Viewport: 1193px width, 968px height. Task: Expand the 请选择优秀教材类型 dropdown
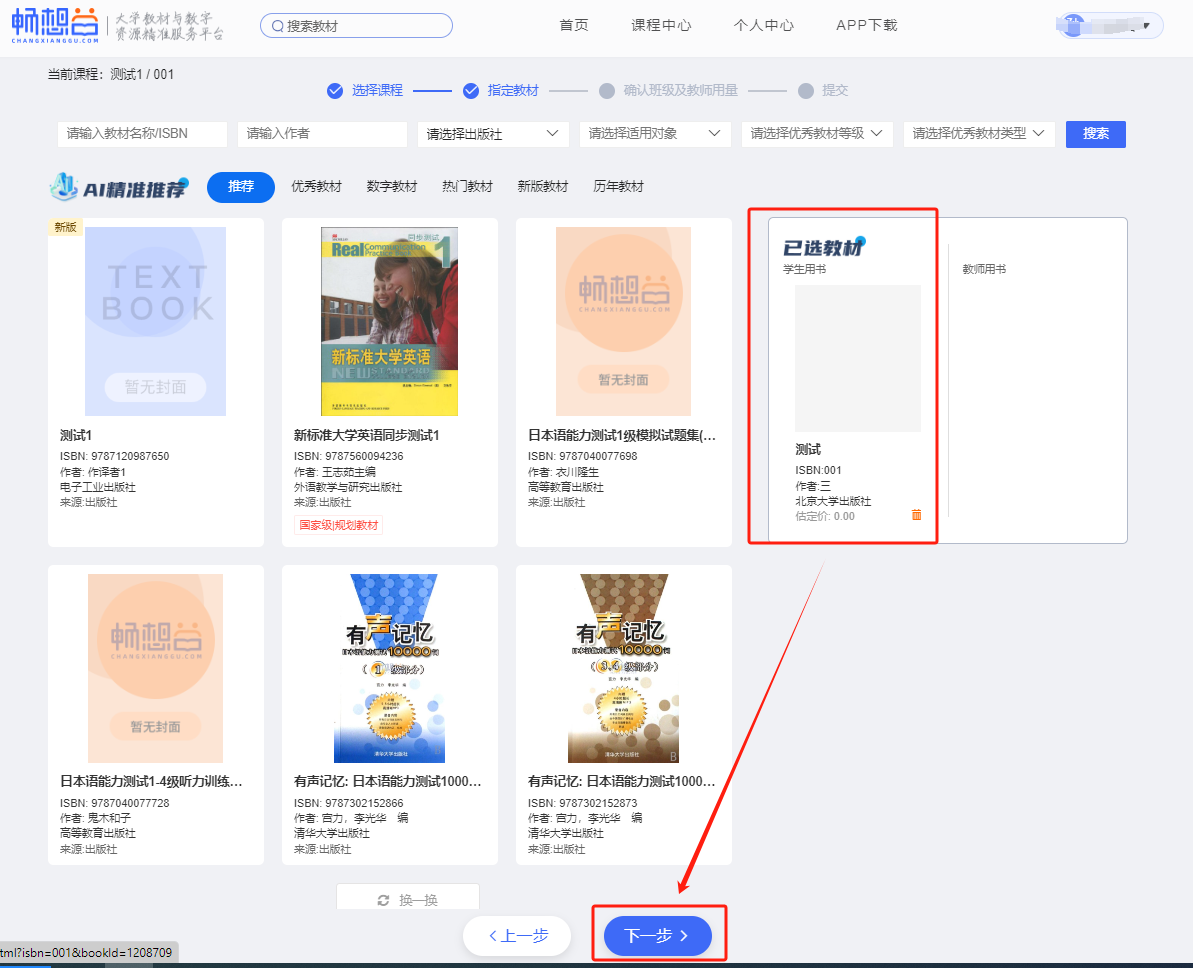point(978,134)
